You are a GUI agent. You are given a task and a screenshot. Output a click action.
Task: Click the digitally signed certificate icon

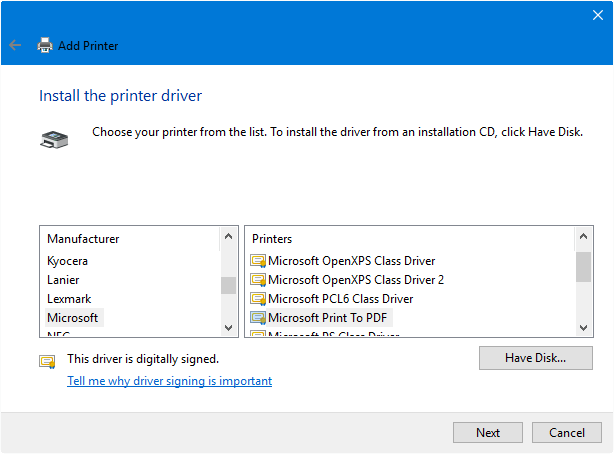(x=47, y=361)
